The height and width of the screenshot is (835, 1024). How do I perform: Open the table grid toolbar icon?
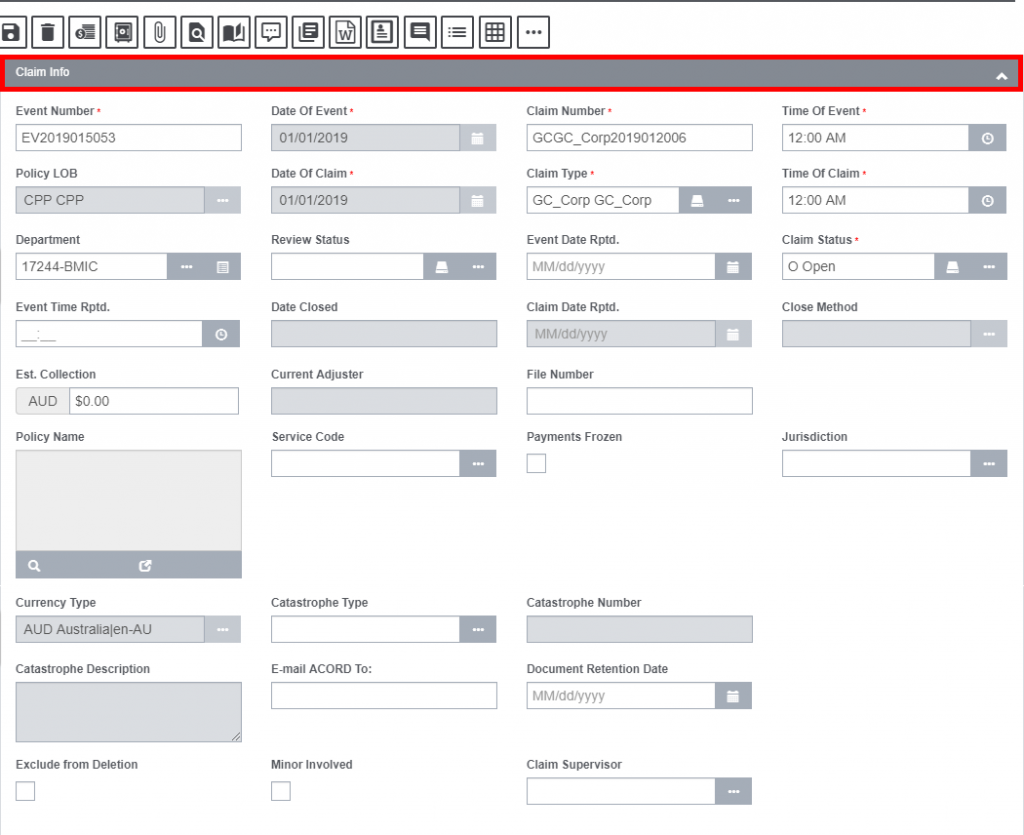click(493, 32)
